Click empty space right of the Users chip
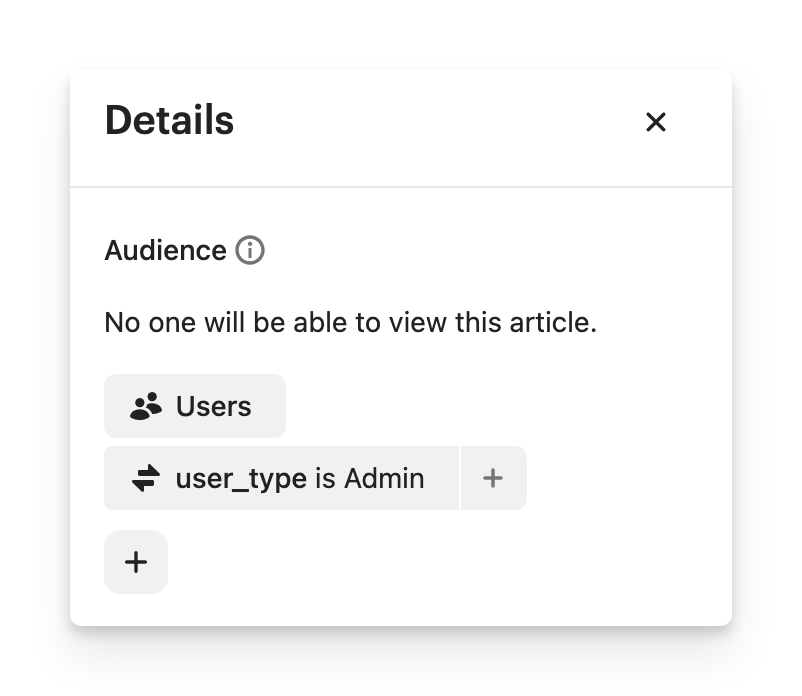The height and width of the screenshot is (696, 802). (x=500, y=407)
